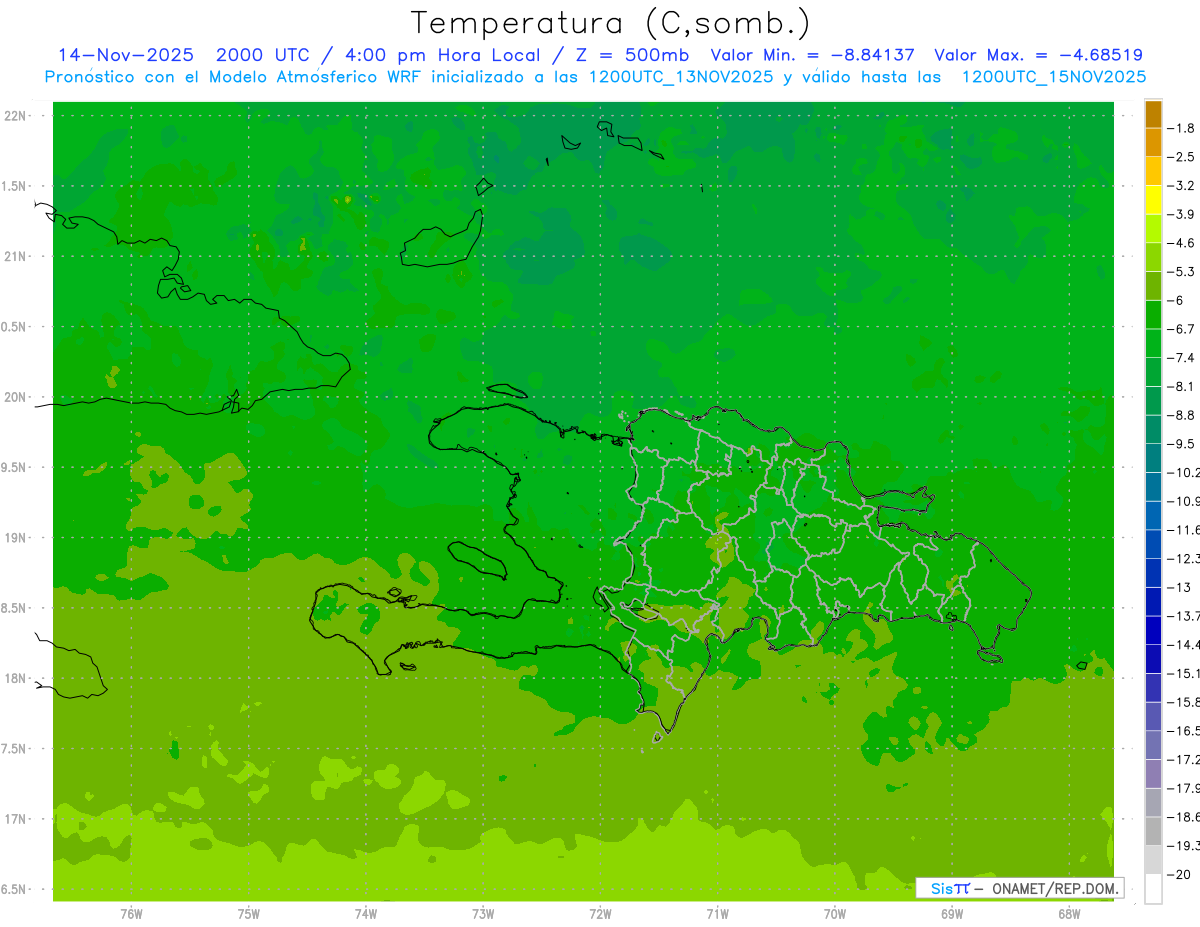
Task: Click the "71W" longitude label
Action: click(717, 914)
